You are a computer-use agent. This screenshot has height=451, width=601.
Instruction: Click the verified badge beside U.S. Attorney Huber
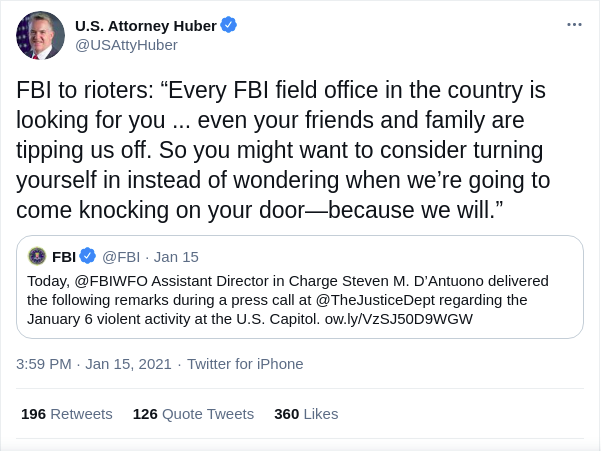point(229,24)
